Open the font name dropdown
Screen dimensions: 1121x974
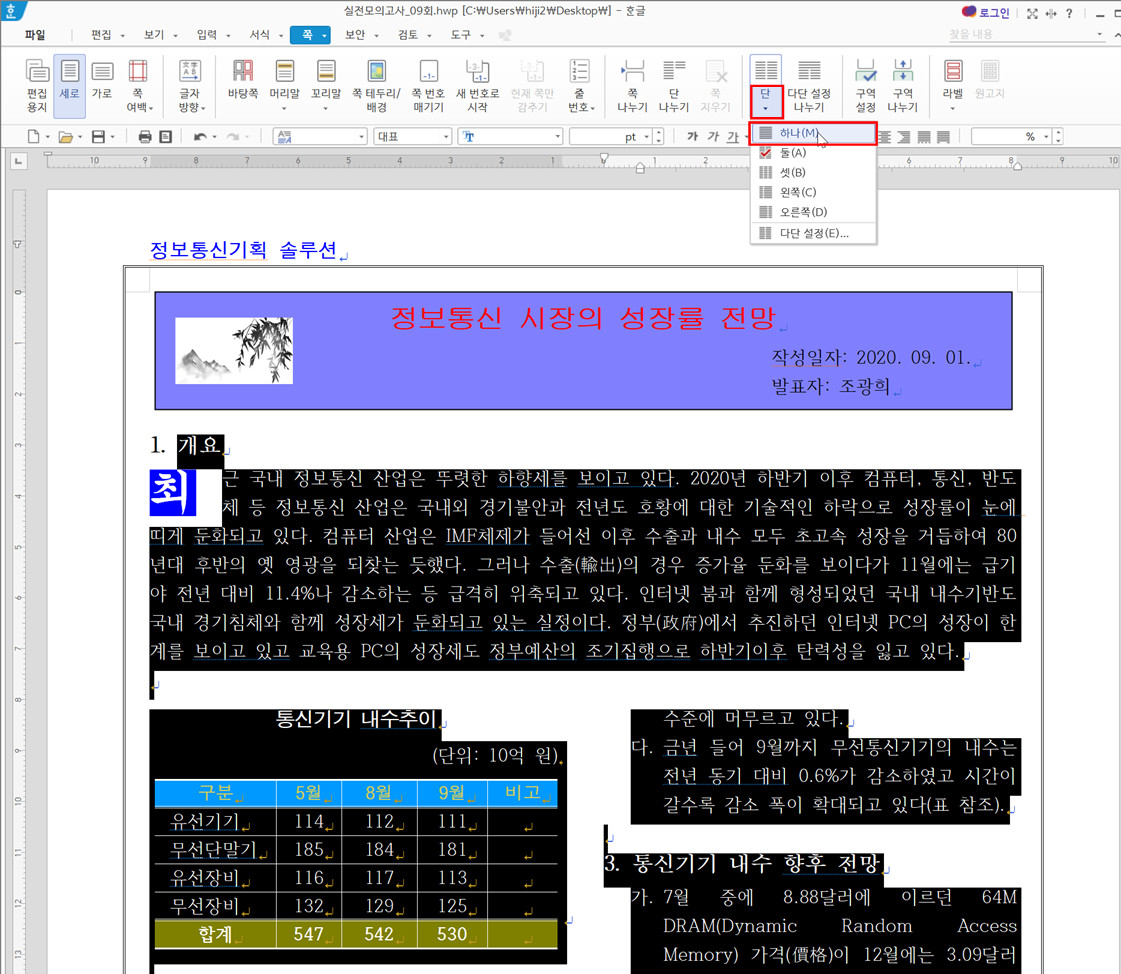(x=510, y=137)
